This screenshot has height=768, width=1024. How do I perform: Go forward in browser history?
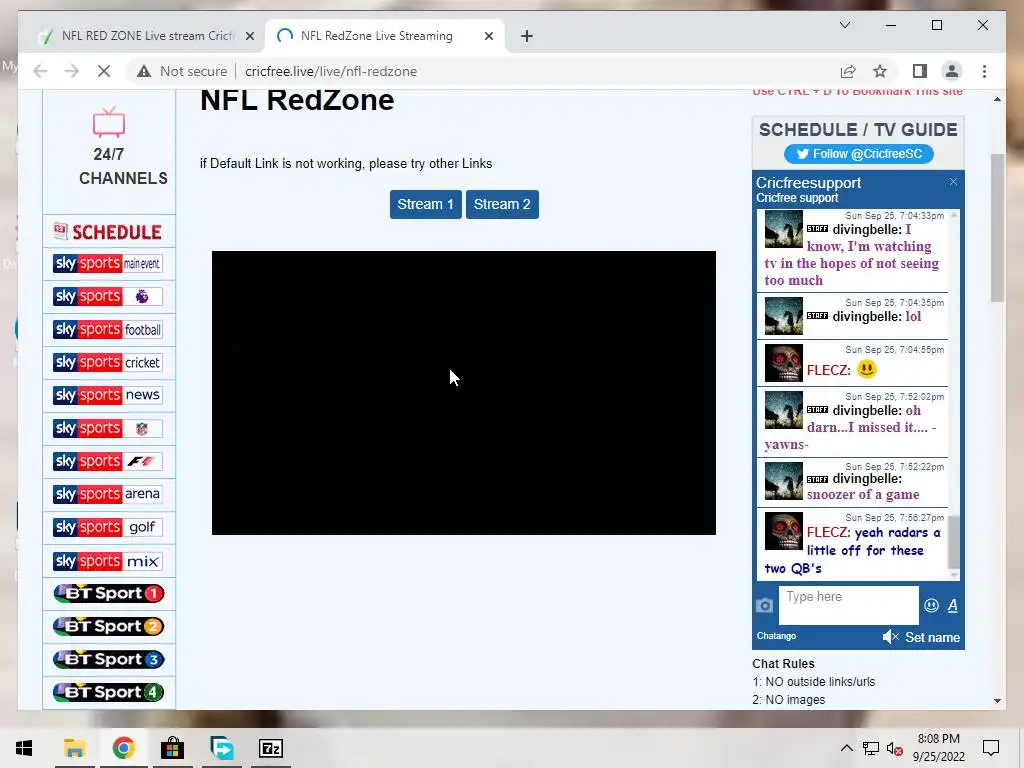point(72,71)
